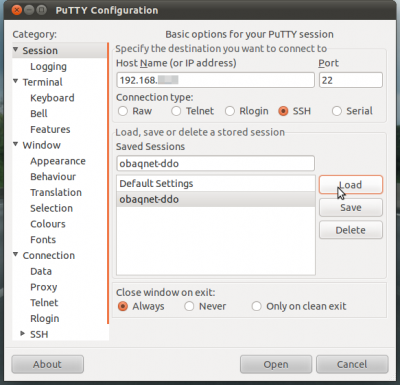Open the Translation settings
This screenshot has height=385, width=400.
click(x=56, y=192)
